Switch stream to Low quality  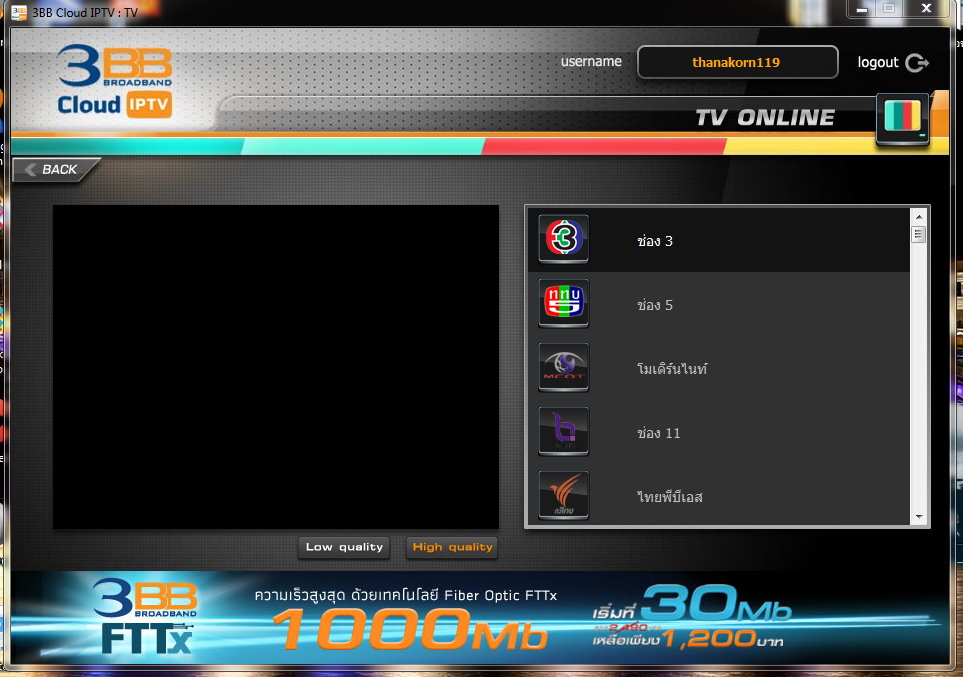point(344,547)
